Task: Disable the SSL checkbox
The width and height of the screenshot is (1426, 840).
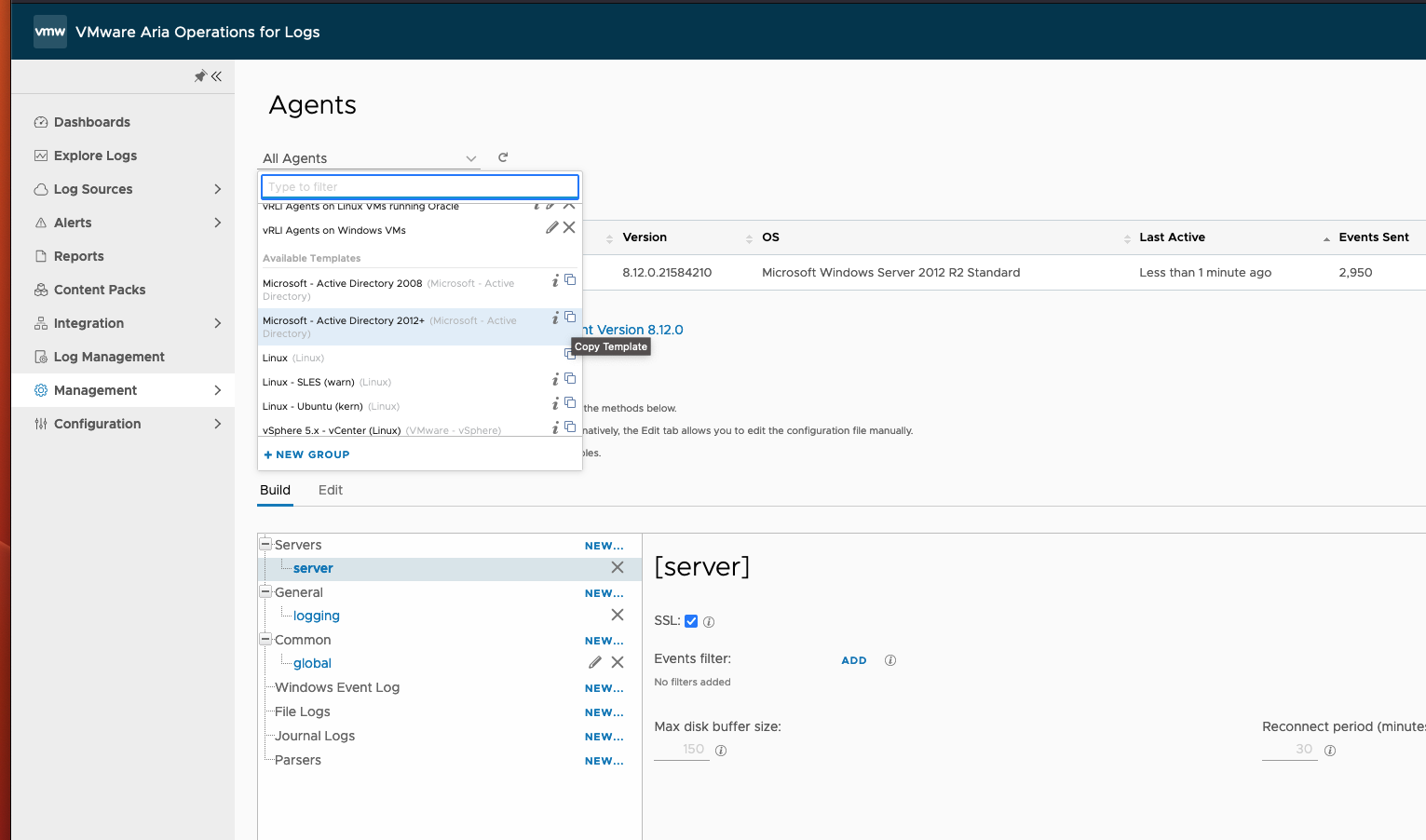Action: (690, 621)
